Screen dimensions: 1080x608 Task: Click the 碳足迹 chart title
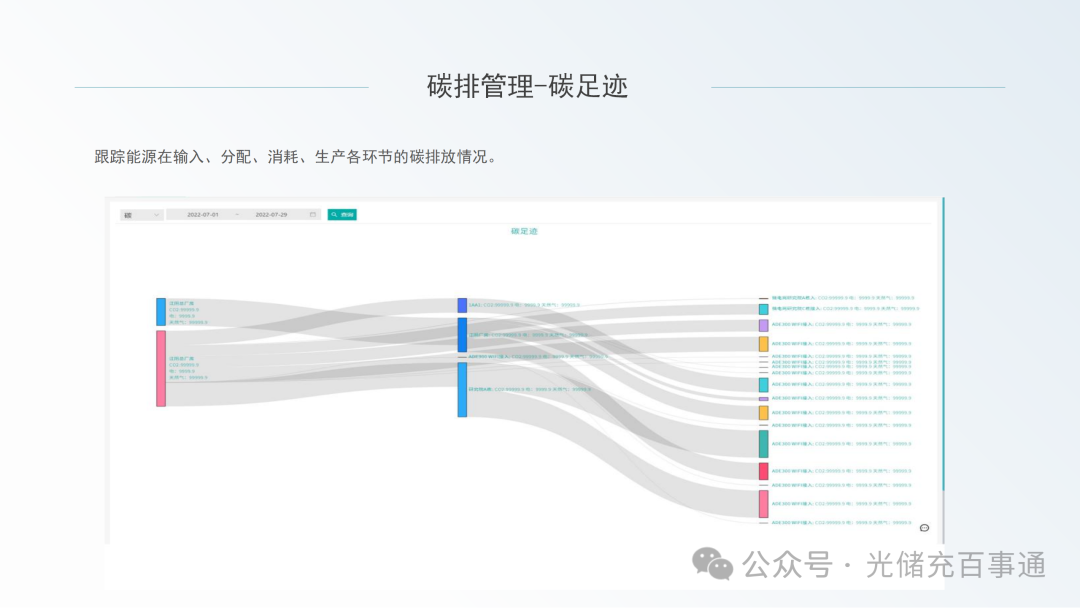(524, 231)
